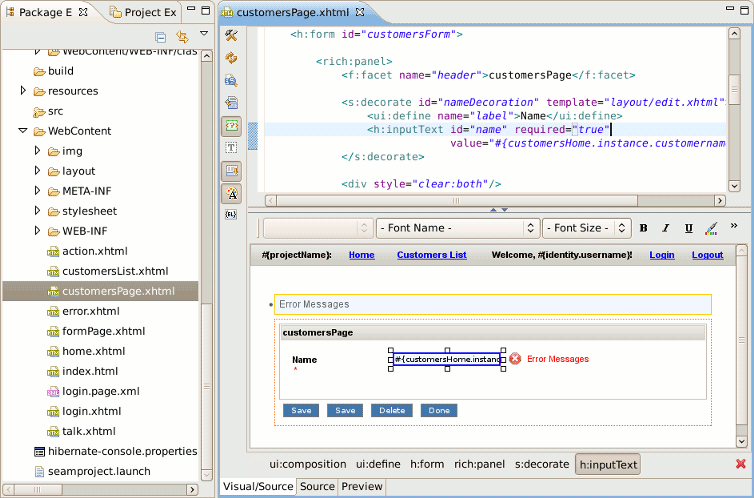Viewport: 754px width, 498px height.
Task: Click the page design options magnifier icon
Action: 231,80
